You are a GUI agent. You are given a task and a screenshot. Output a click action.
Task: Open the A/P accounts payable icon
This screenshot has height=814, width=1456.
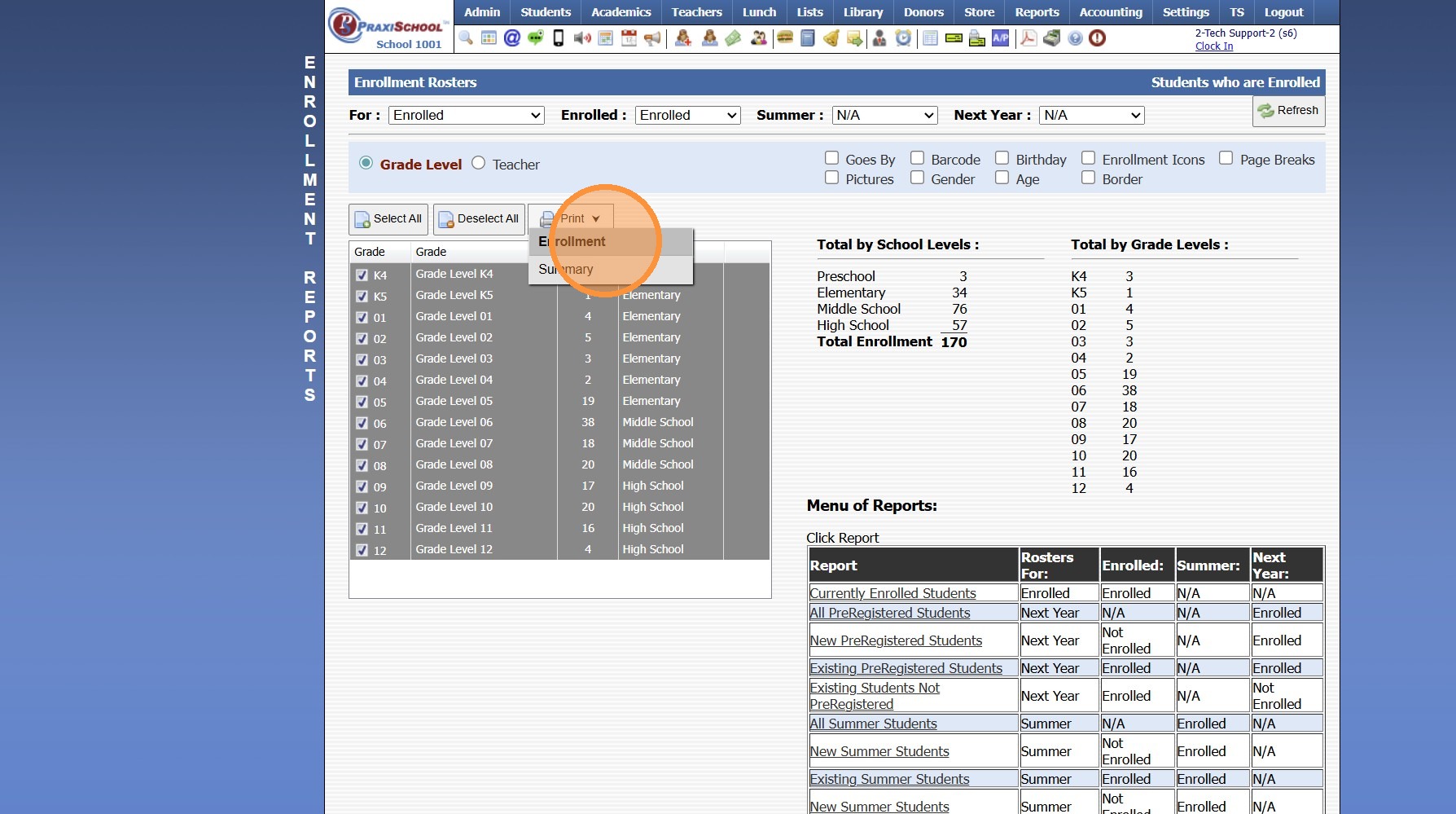[1000, 38]
